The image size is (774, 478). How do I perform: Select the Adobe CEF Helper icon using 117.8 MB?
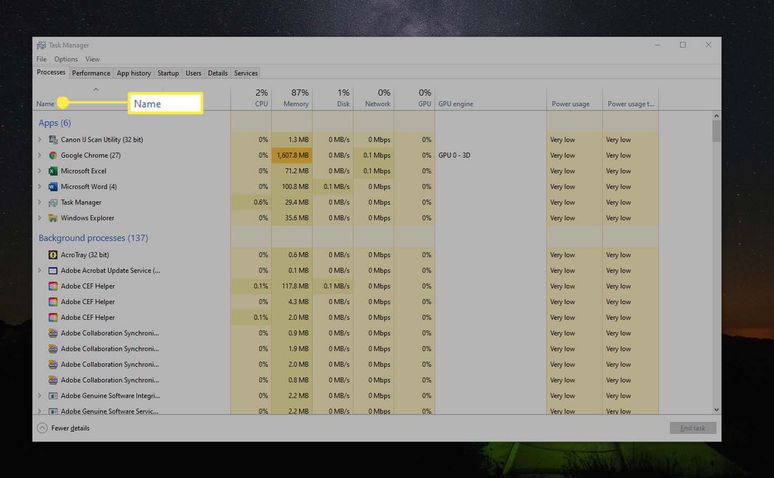coord(53,286)
